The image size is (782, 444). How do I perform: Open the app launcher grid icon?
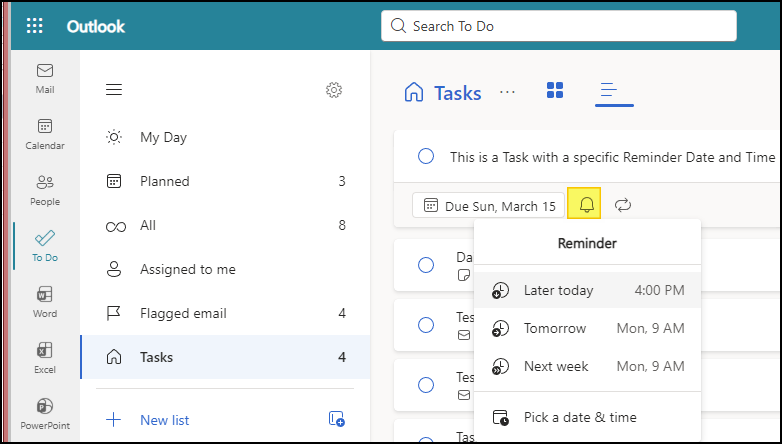(34, 25)
